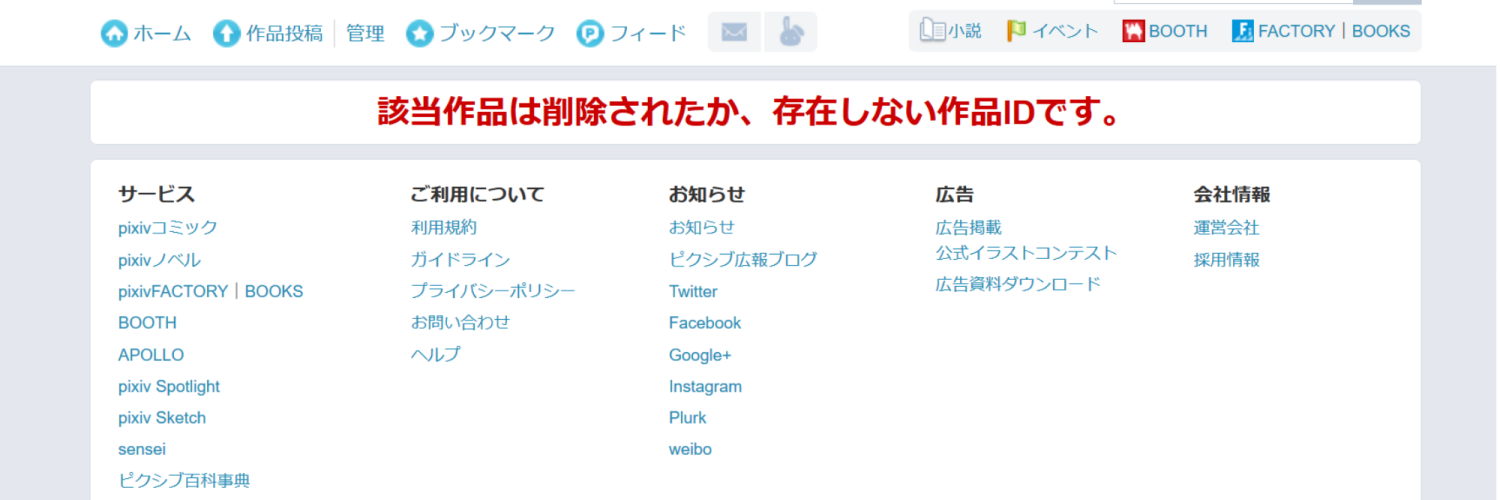Screen dimensions: 1500x500
Task: Click the 広告 column heading
Action: (955, 194)
